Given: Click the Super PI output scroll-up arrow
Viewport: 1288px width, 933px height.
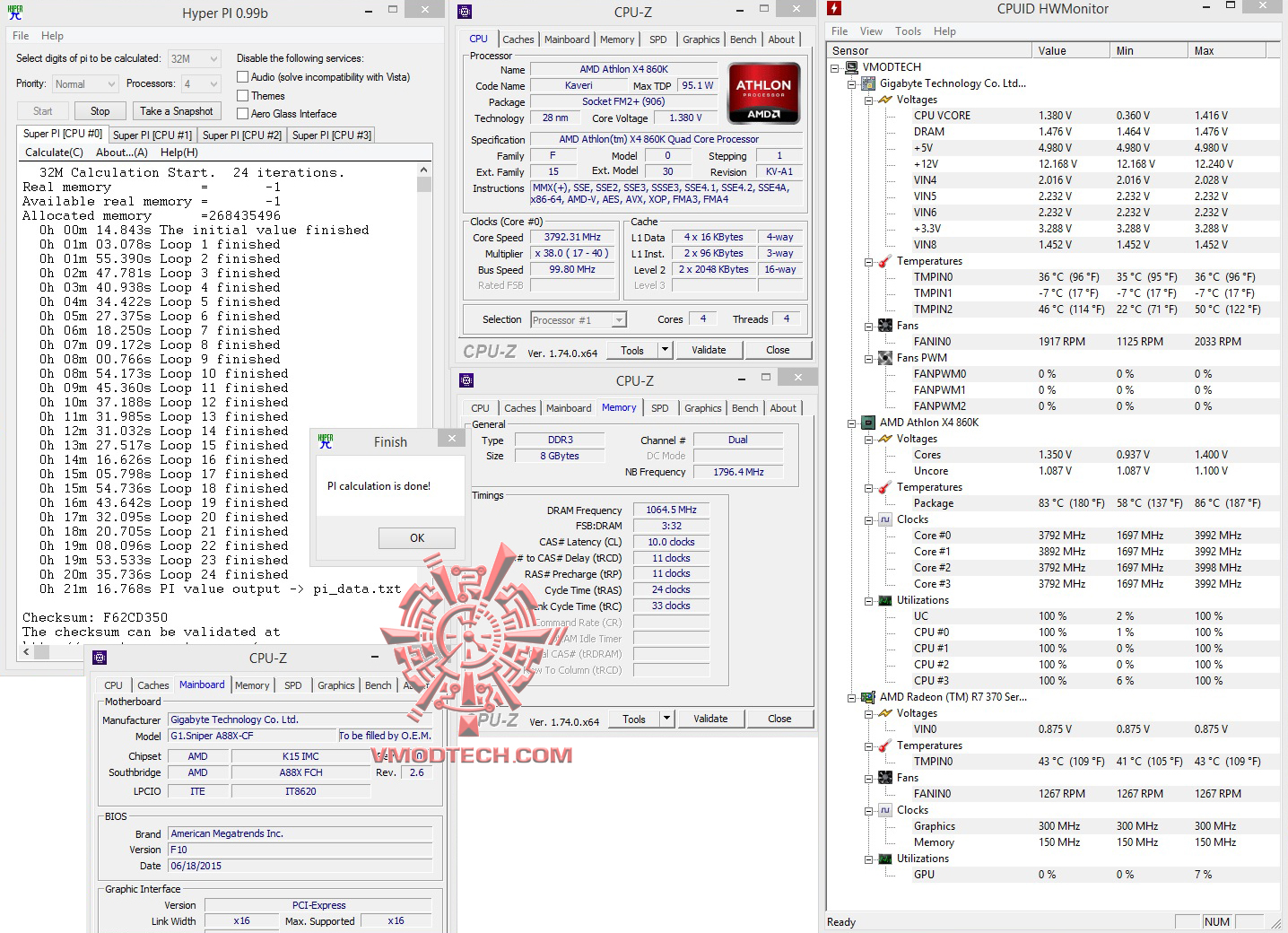Looking at the screenshot, I should coord(424,170).
